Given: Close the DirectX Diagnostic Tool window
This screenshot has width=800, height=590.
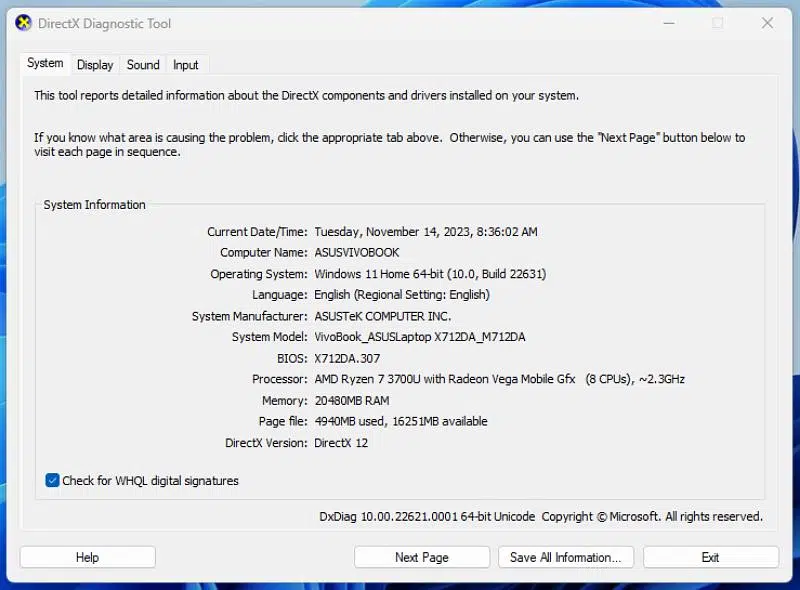Looking at the screenshot, I should [767, 22].
